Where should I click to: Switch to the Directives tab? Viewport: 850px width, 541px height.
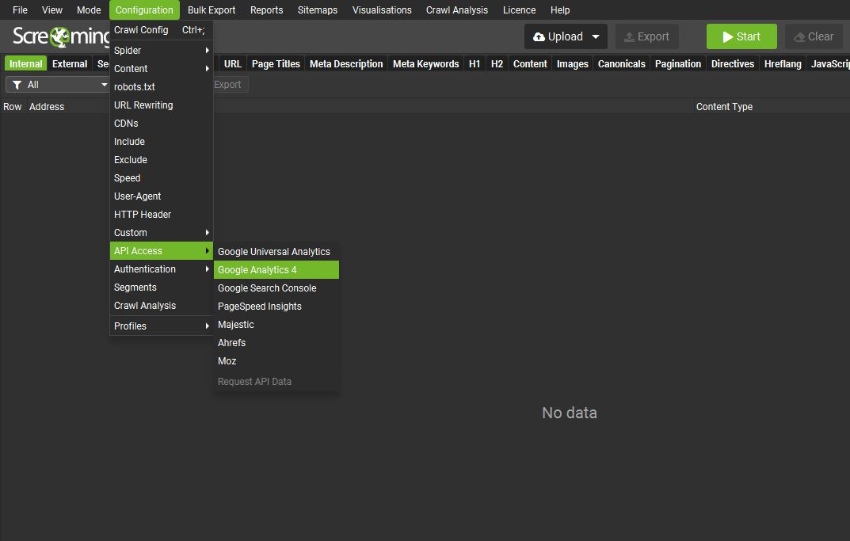(x=732, y=64)
